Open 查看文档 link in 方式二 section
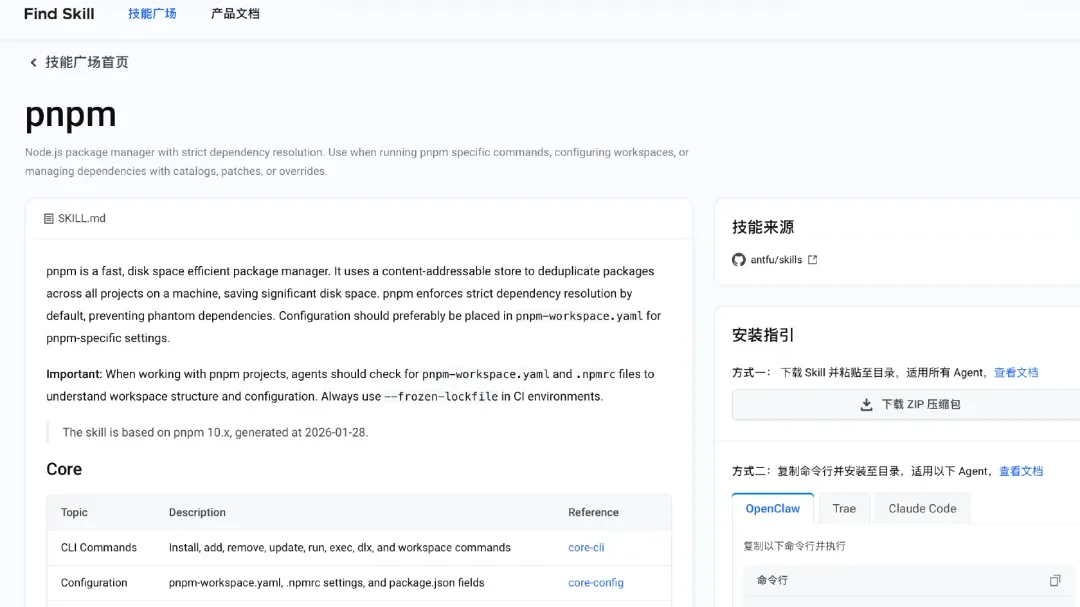The width and height of the screenshot is (1080, 607). point(1021,470)
